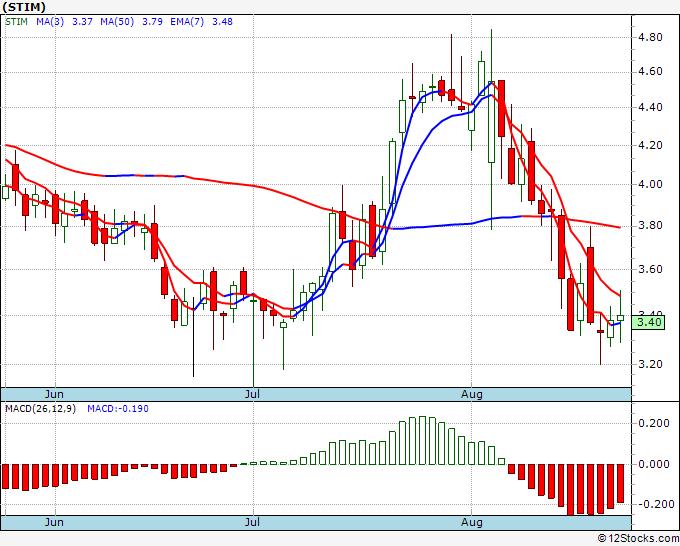Screen dimensions: 680x546
Task: Click the EMA(7) value 3.48
Action: [222, 22]
